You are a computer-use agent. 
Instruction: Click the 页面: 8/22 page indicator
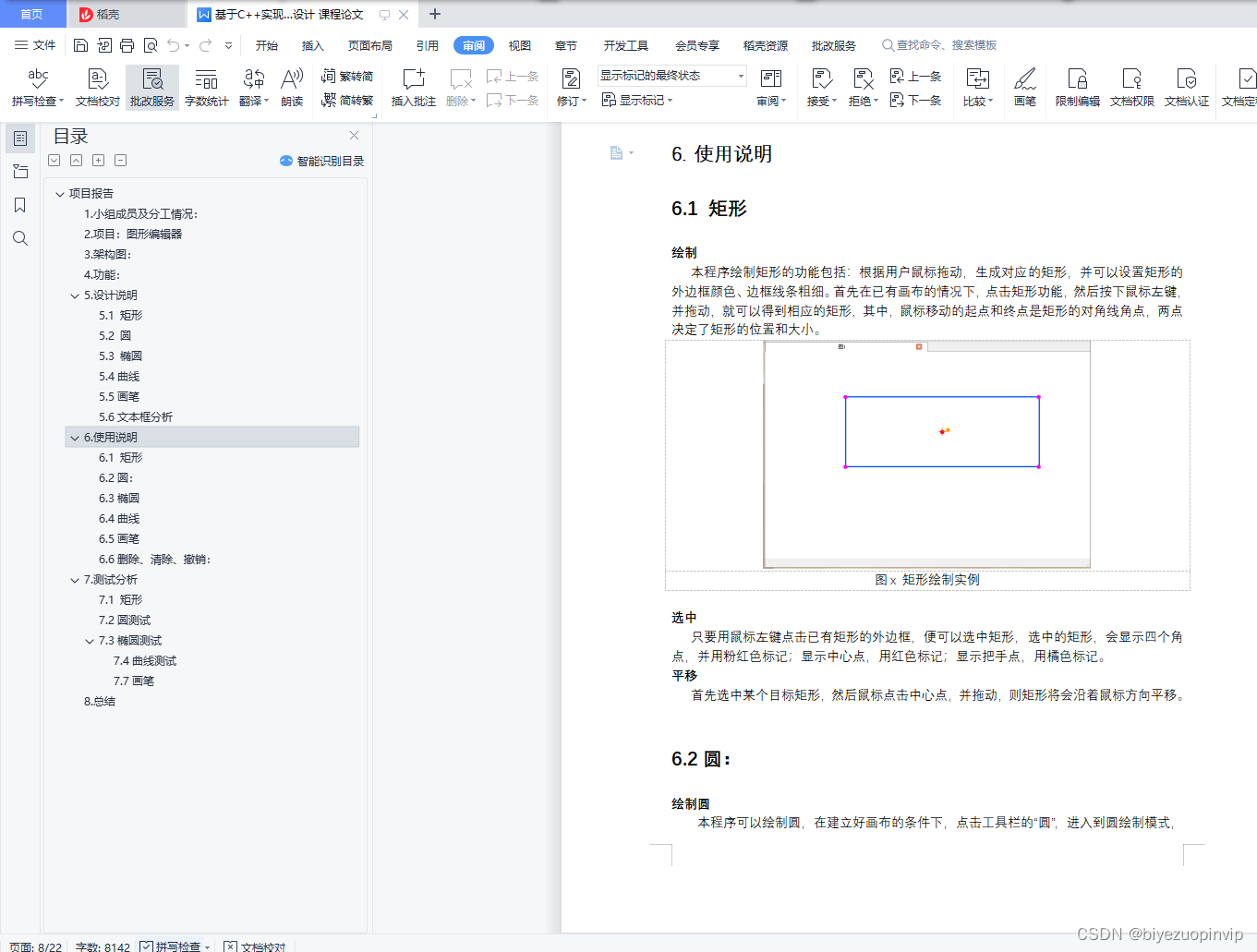point(36,946)
